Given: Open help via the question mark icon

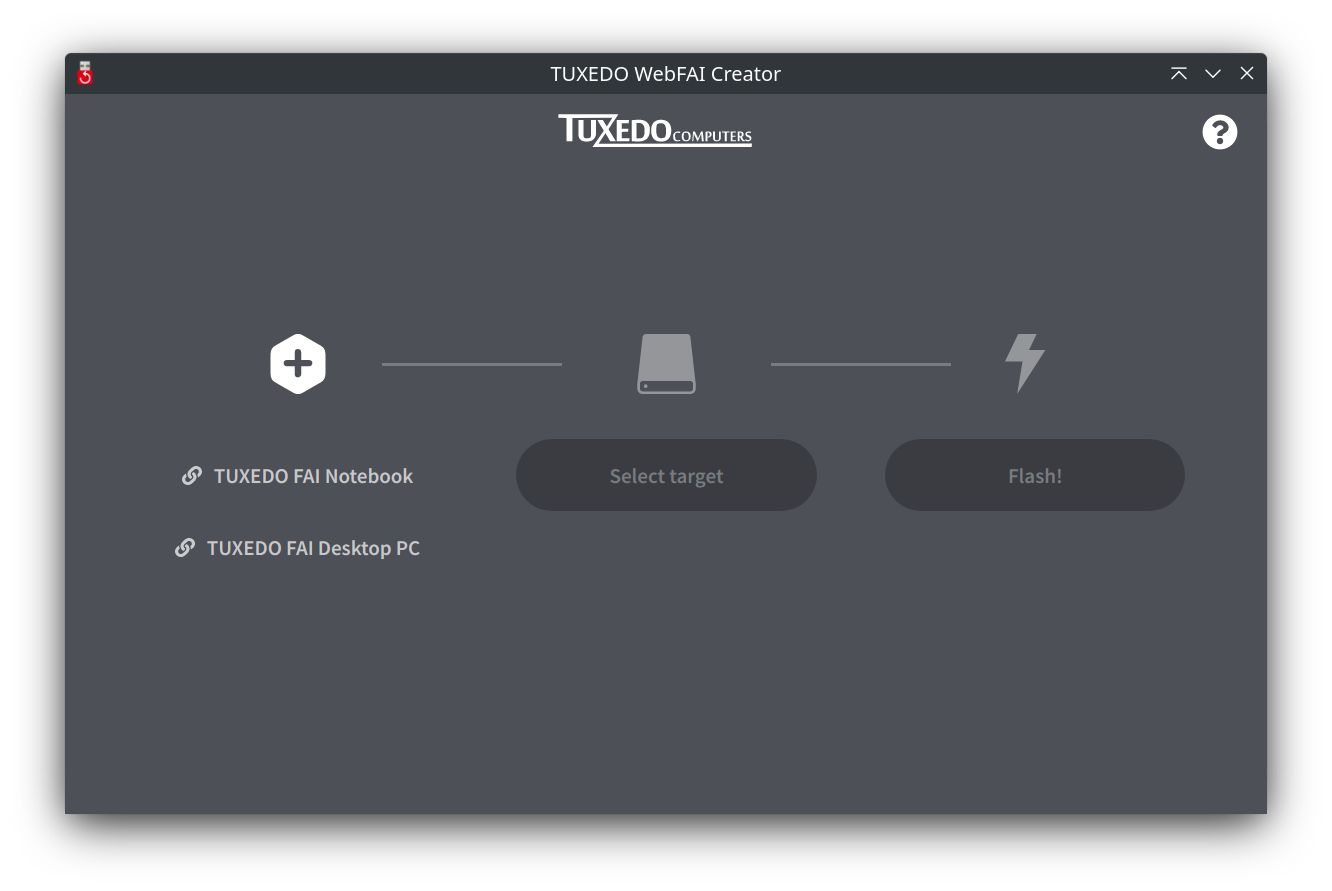Looking at the screenshot, I should coord(1220,132).
